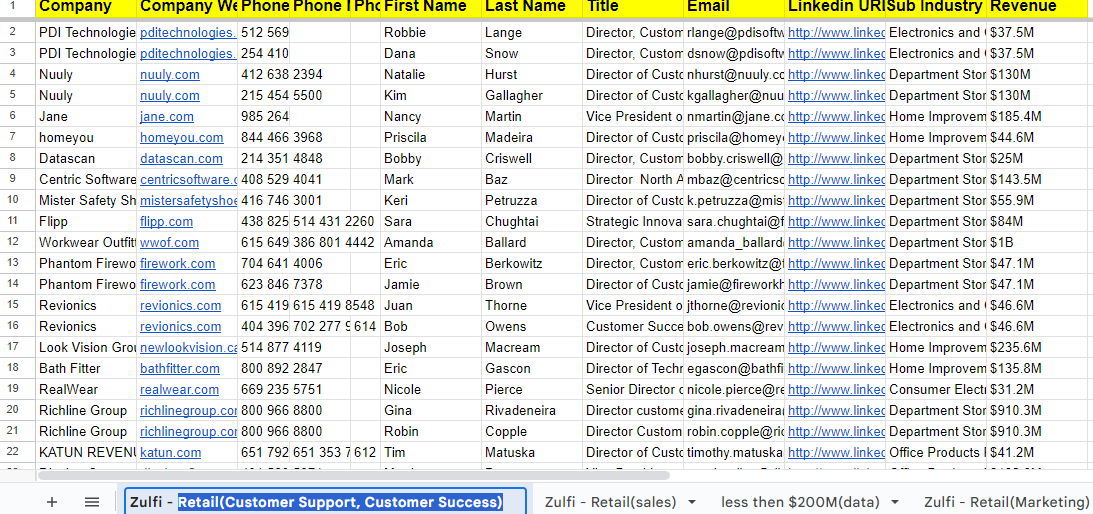
Task: Click the horizontal scrollbar thumb
Action: click(353, 475)
